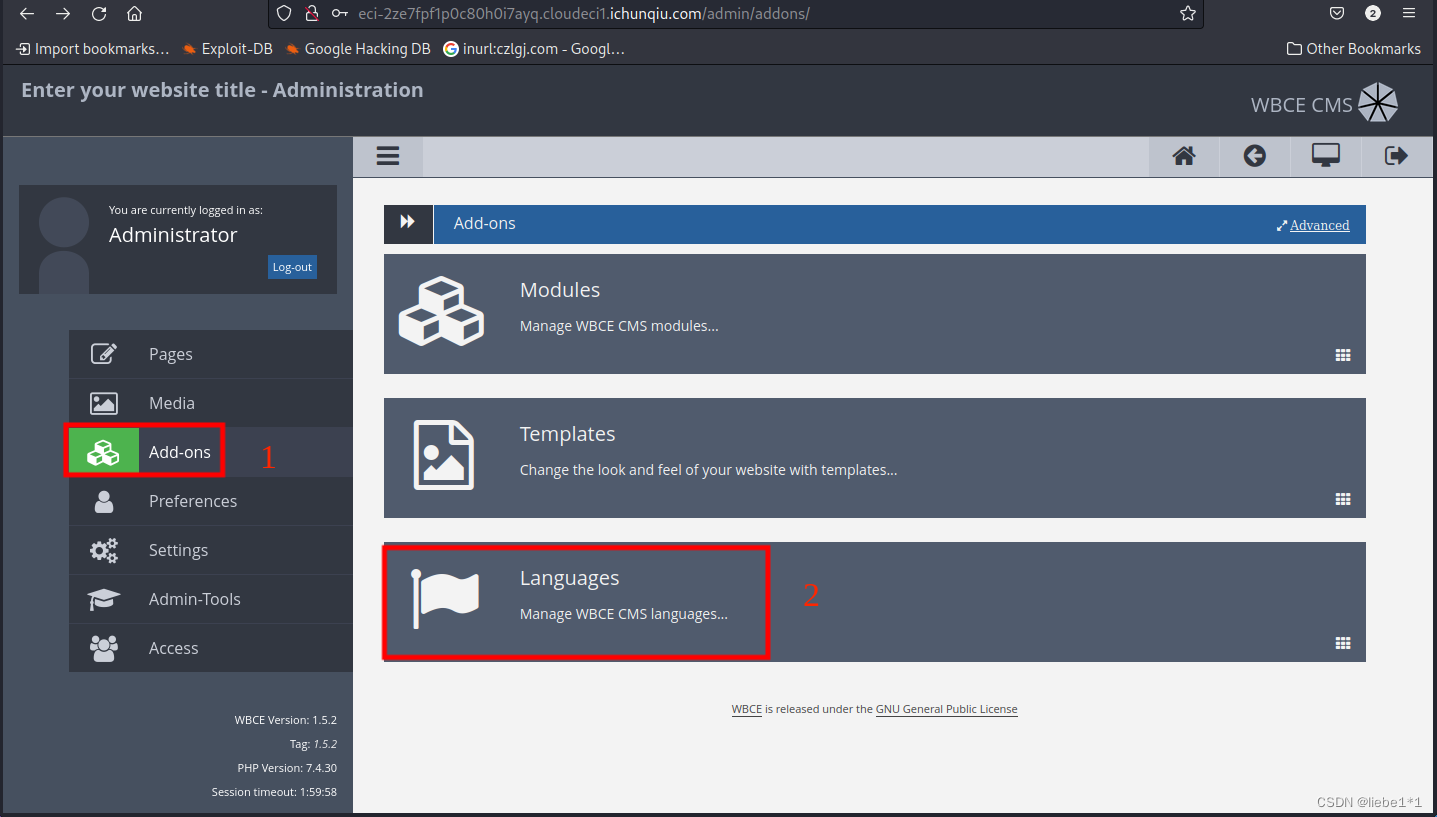The height and width of the screenshot is (817, 1437).
Task: Click the insecure connection lock icon
Action: point(312,14)
